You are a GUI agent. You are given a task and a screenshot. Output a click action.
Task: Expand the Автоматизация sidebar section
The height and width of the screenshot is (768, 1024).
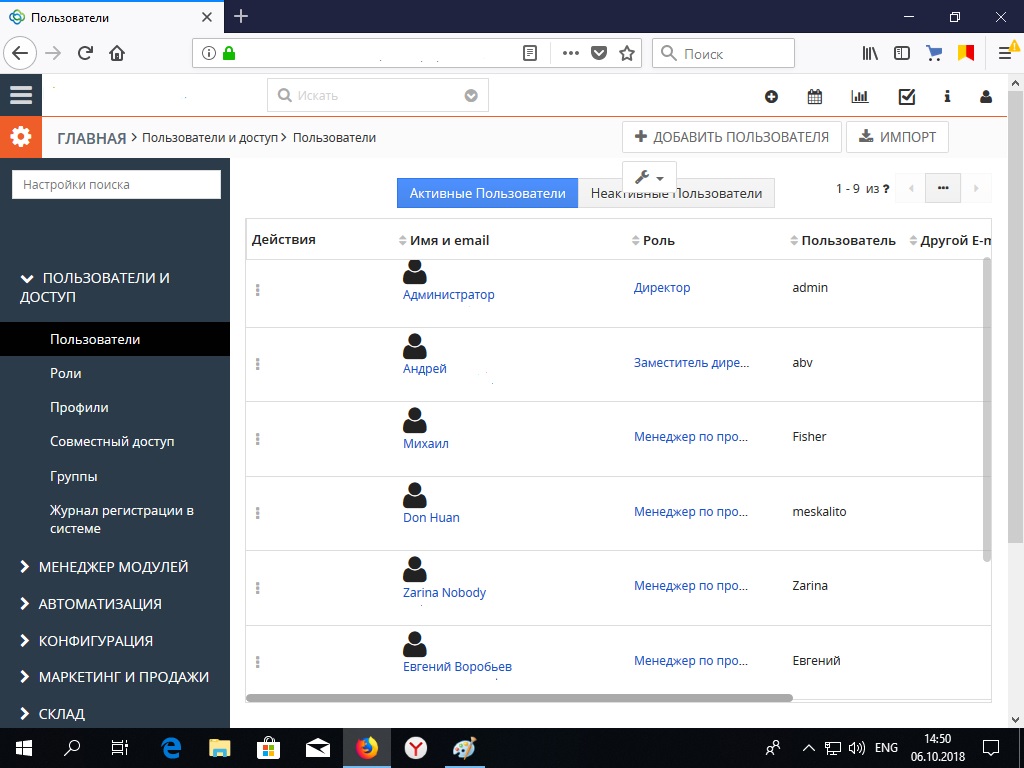[x=100, y=604]
